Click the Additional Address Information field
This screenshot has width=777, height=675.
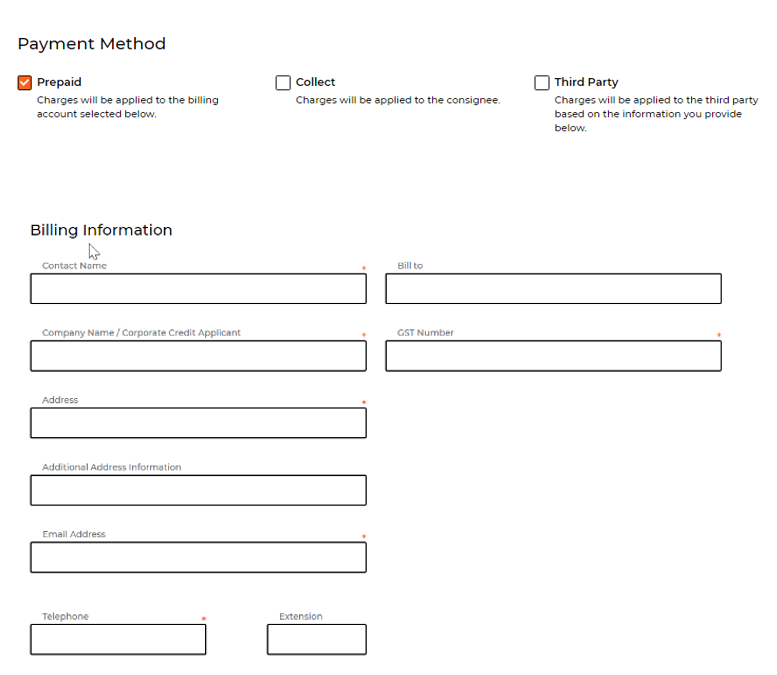[x=198, y=490]
